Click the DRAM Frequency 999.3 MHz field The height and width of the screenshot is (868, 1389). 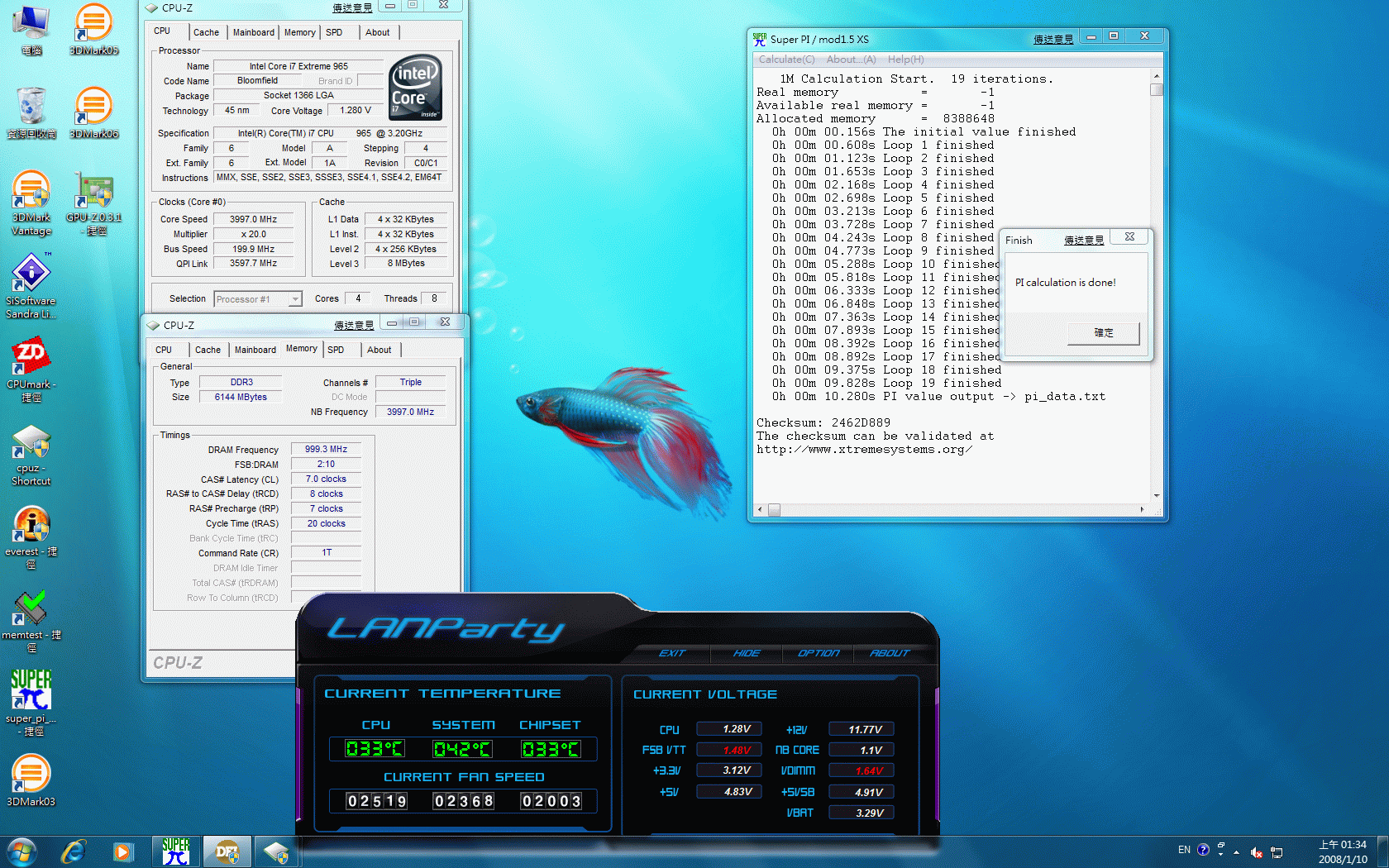point(326,449)
